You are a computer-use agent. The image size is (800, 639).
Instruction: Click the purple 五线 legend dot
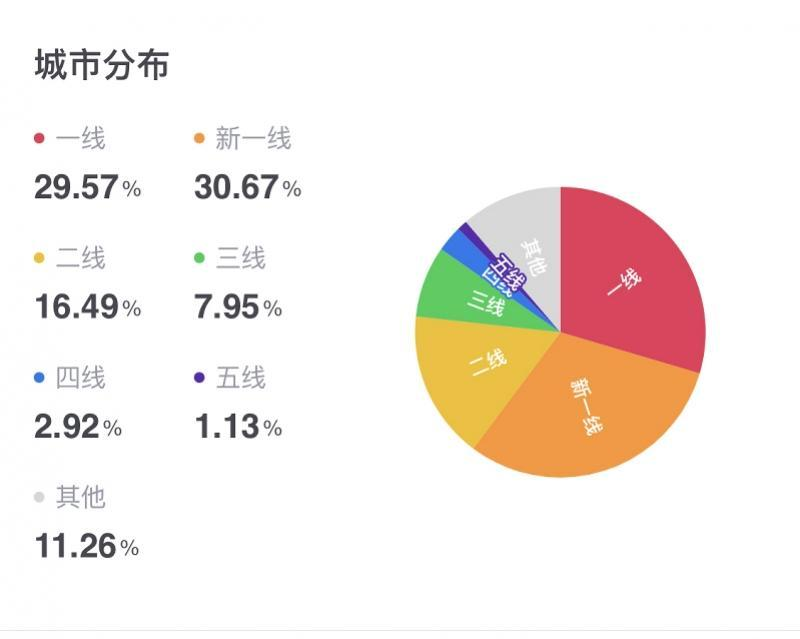199,378
